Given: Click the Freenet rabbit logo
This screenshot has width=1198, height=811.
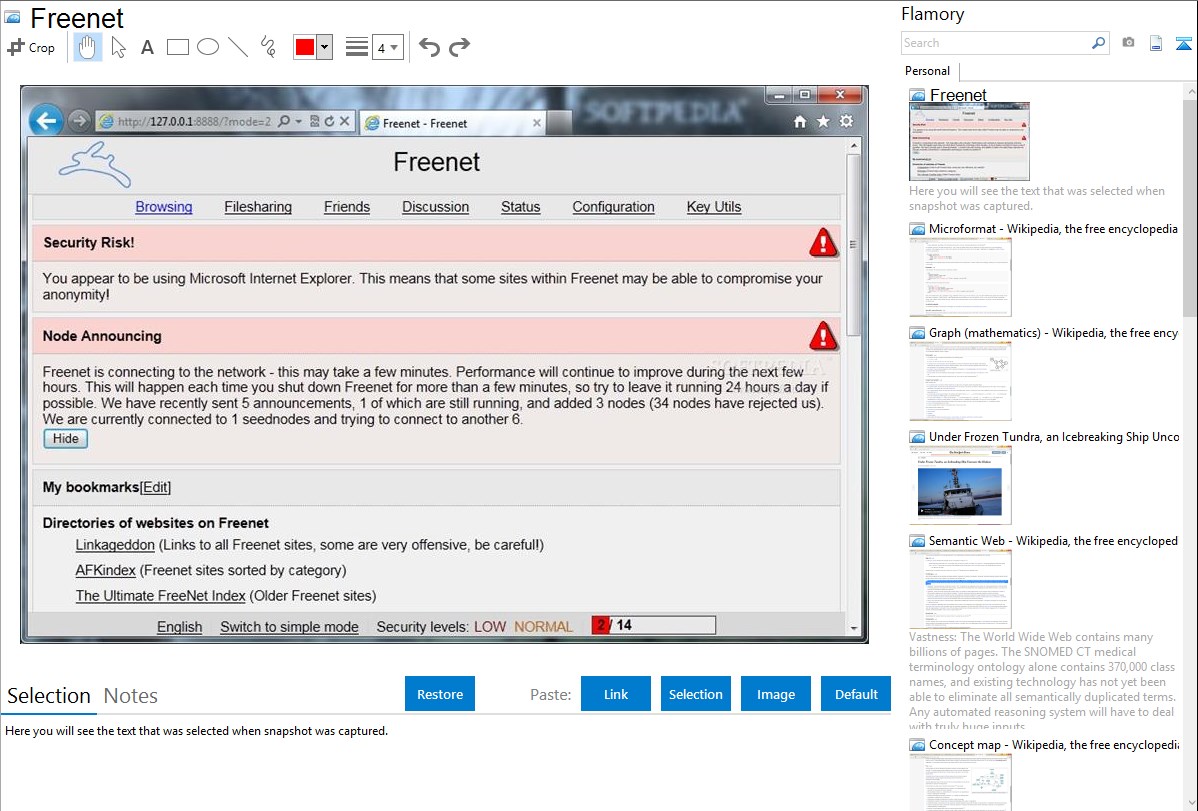Looking at the screenshot, I should [x=95, y=164].
